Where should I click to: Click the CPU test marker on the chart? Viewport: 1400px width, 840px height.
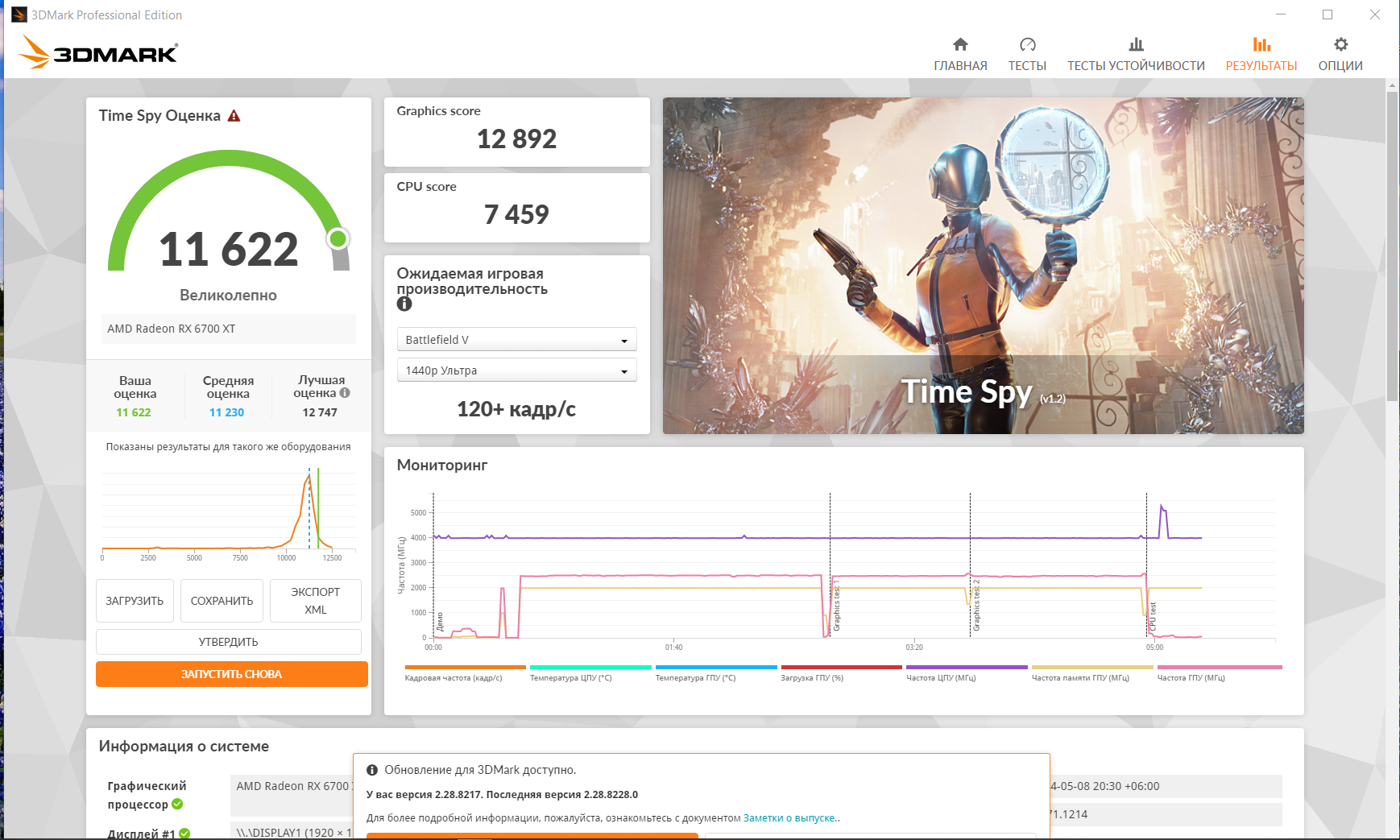pyautogui.click(x=1153, y=616)
